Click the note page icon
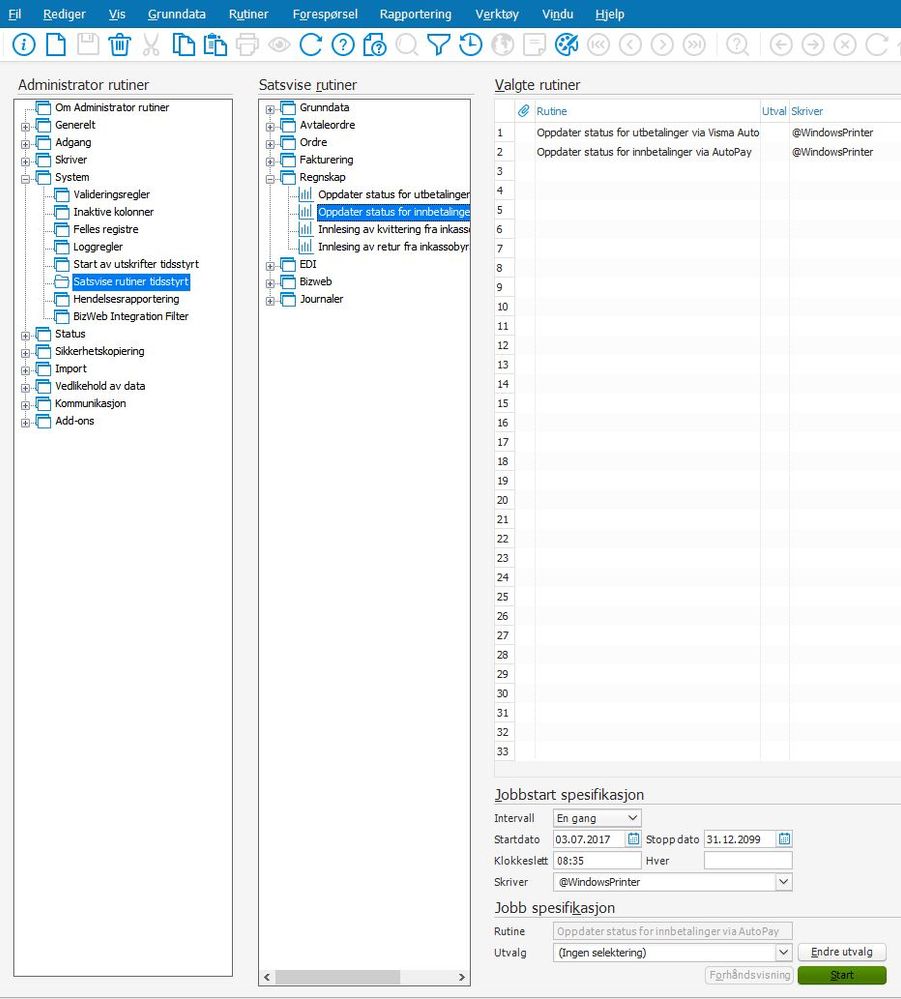 [x=534, y=45]
